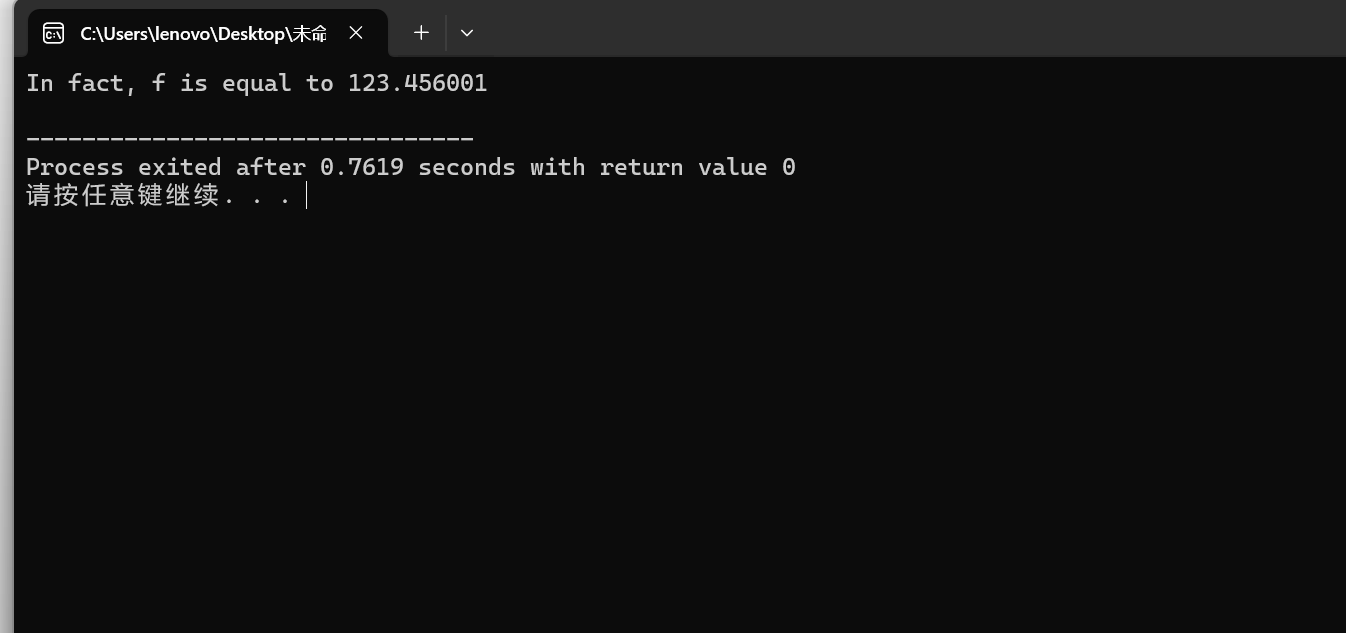
Task: Click the word "exited" in the output
Action: click(180, 167)
